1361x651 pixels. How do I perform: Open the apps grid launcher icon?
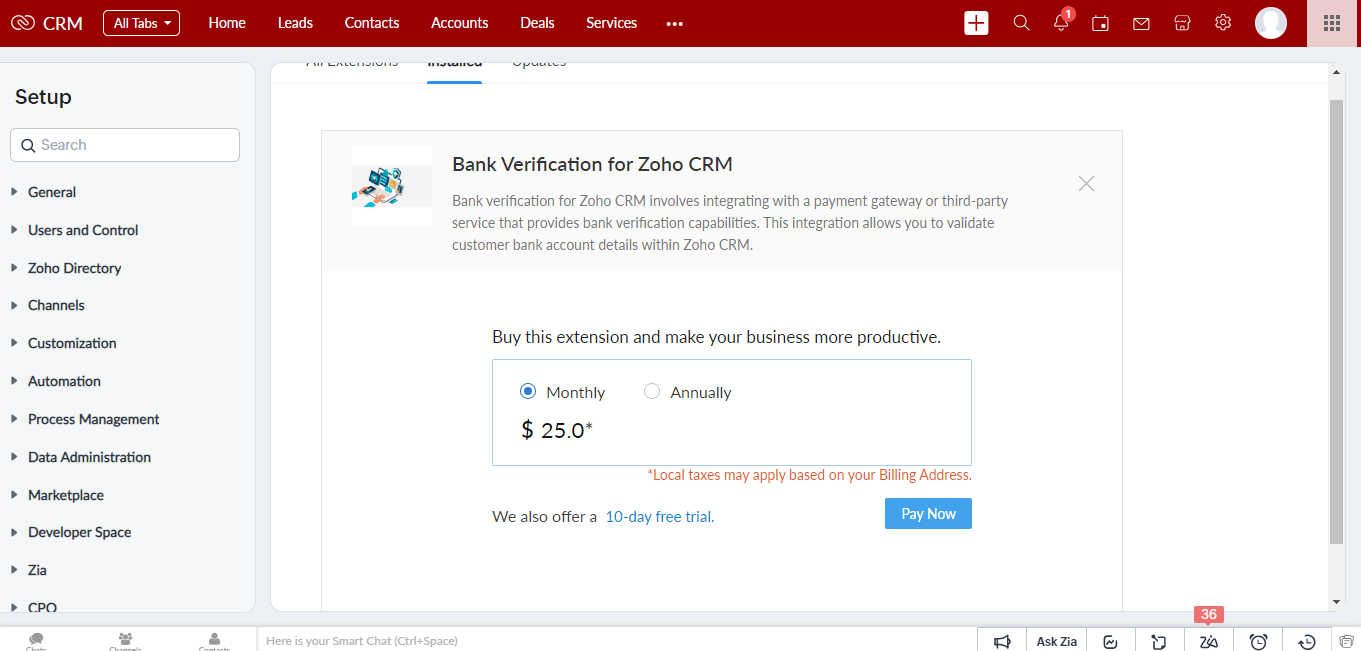1331,23
